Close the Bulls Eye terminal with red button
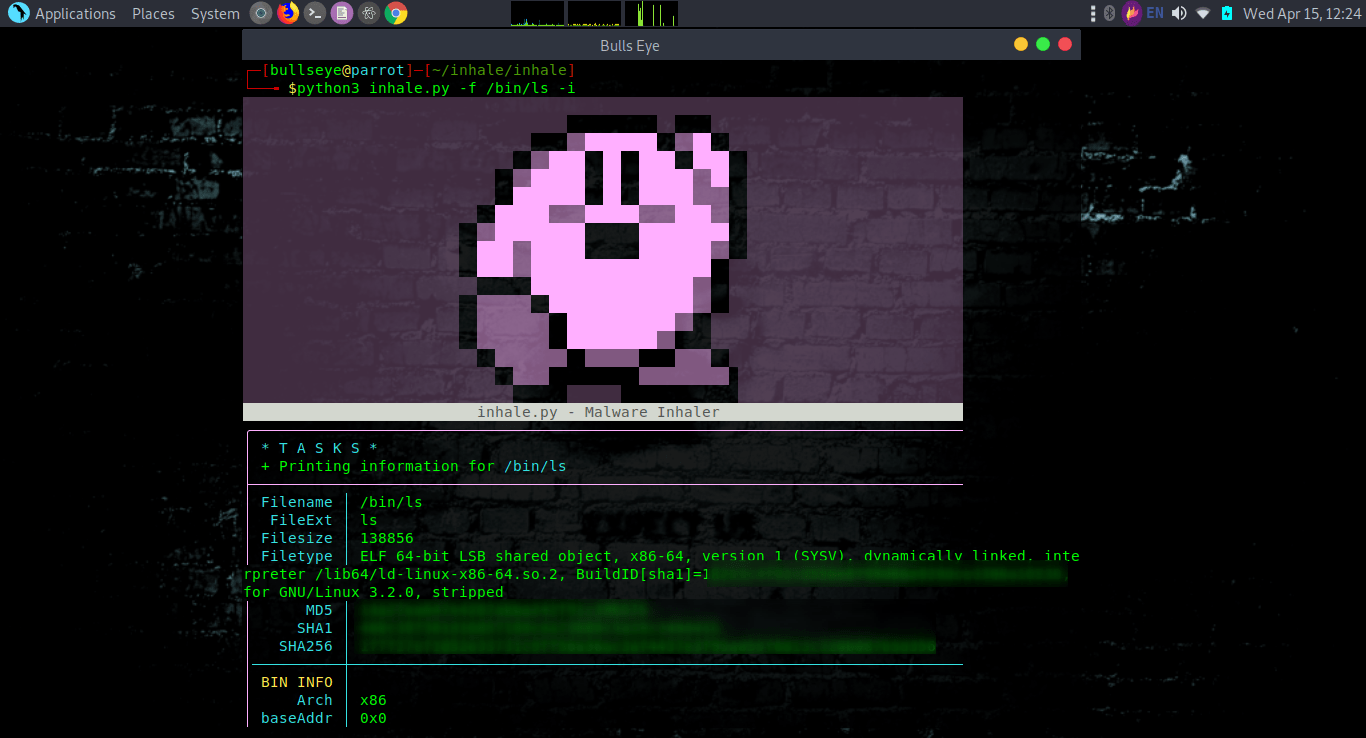This screenshot has width=1366, height=738. click(1065, 44)
